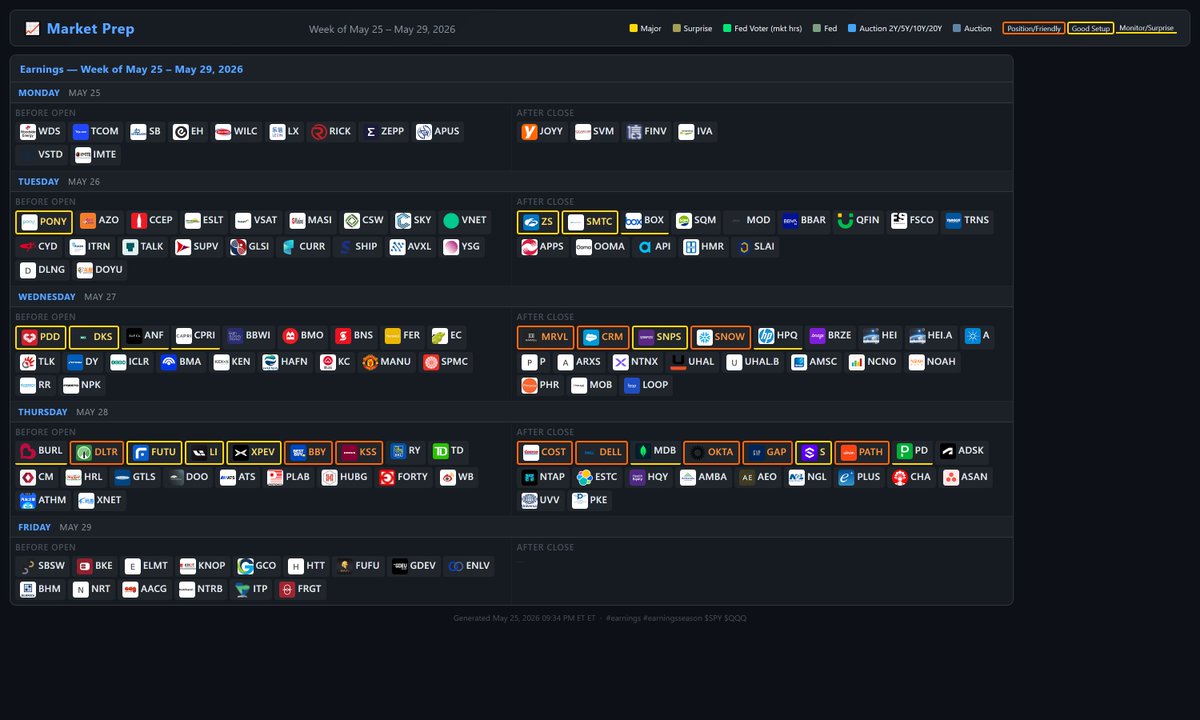
Task: Click the PONY ticker logo icon
Action: point(29,221)
